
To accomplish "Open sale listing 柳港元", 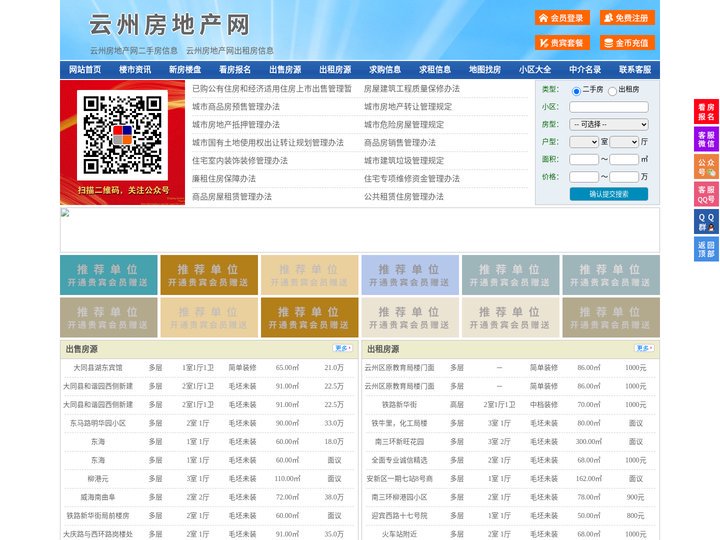I will [98, 479].
